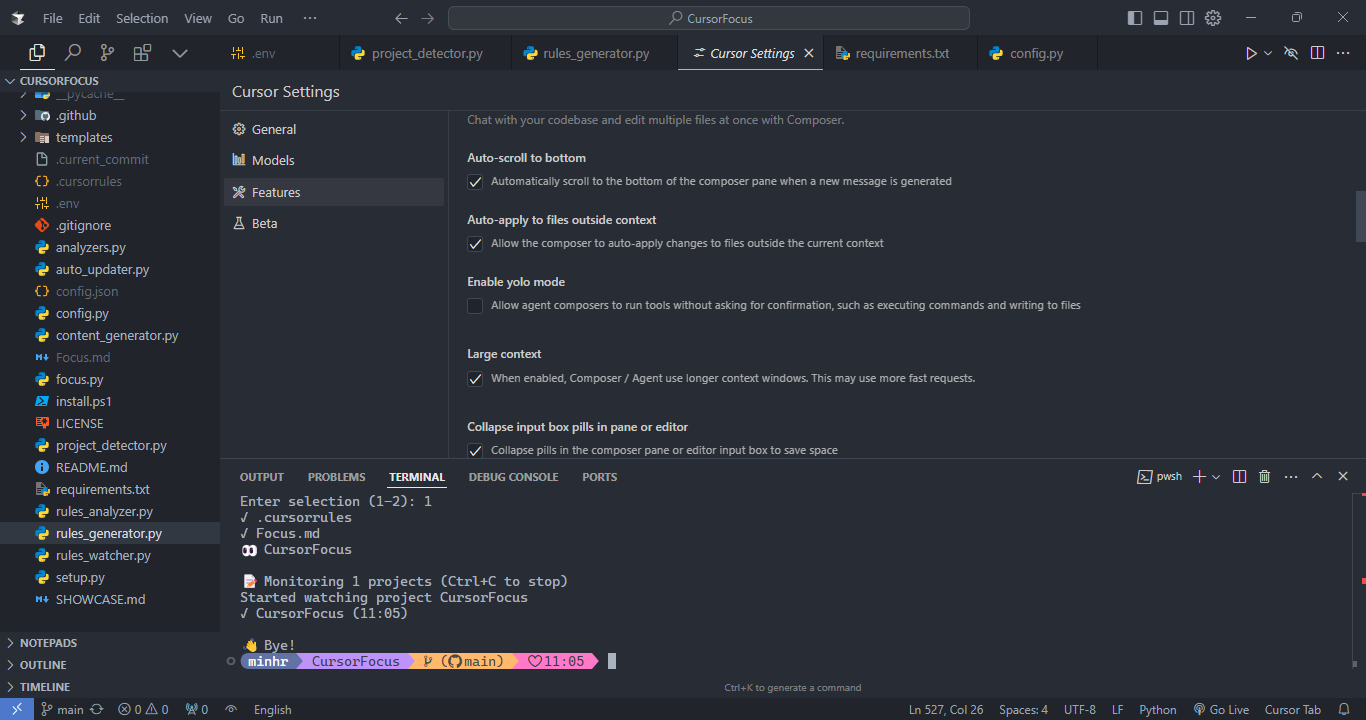Go back with the left arrow
This screenshot has width=1366, height=720.
(401, 18)
